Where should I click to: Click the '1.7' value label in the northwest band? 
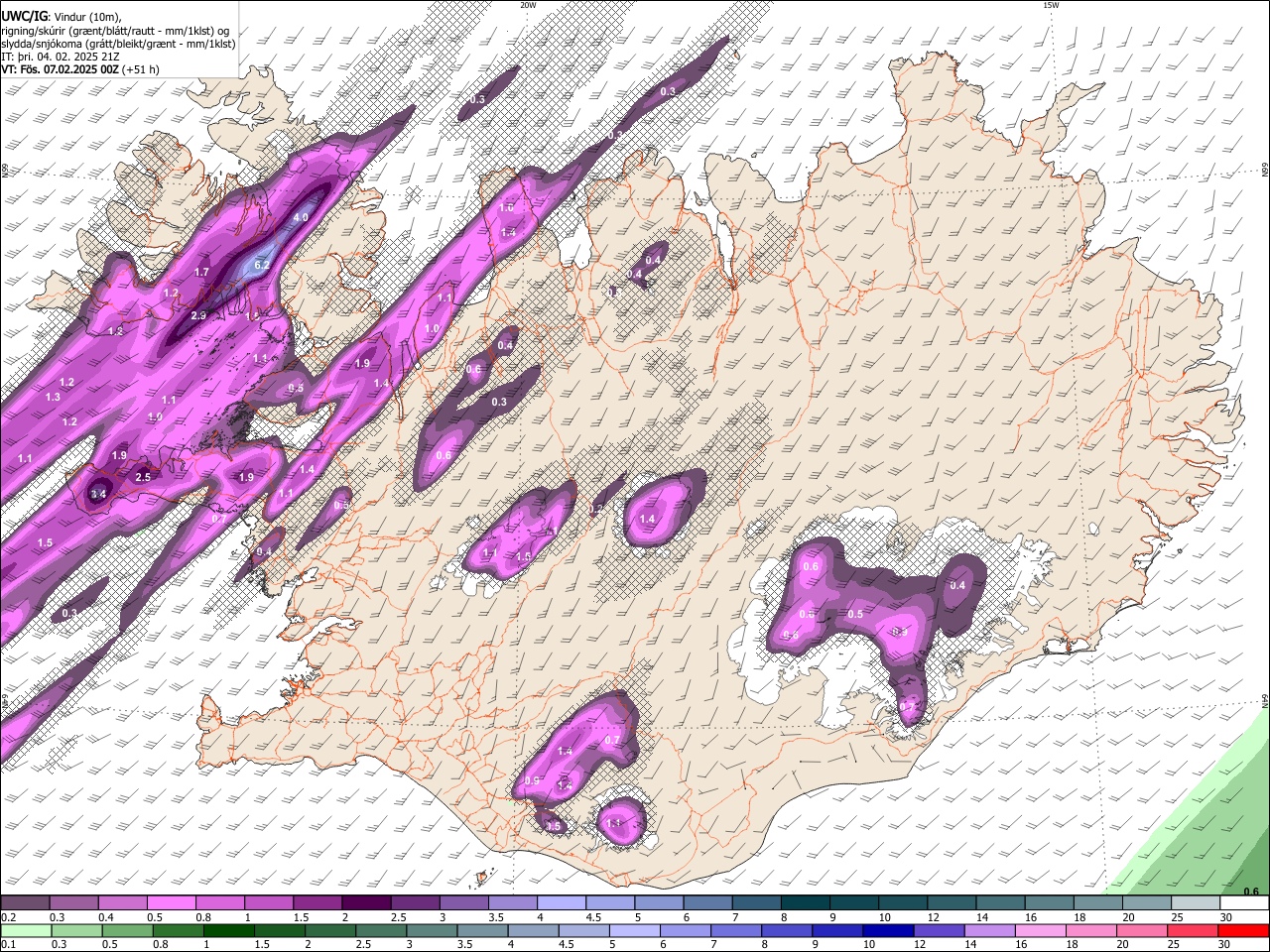[201, 272]
